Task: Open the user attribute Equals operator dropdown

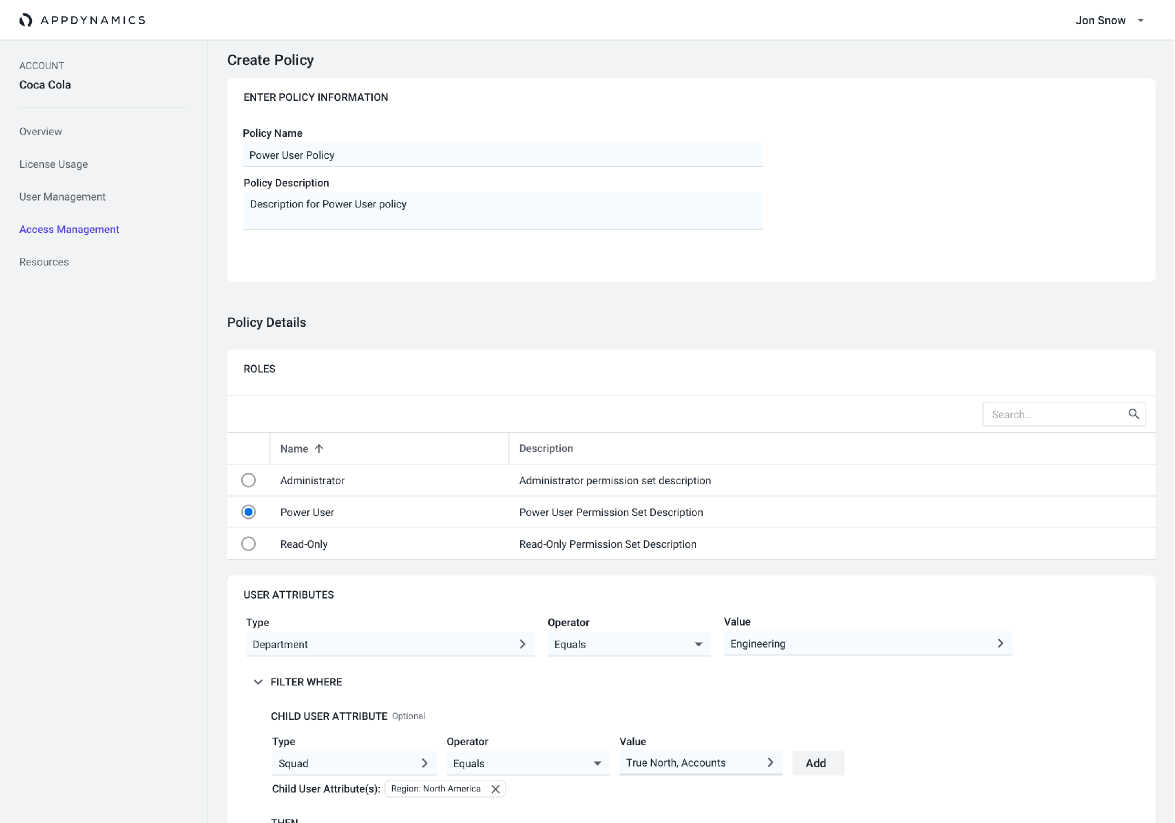Action: click(629, 644)
